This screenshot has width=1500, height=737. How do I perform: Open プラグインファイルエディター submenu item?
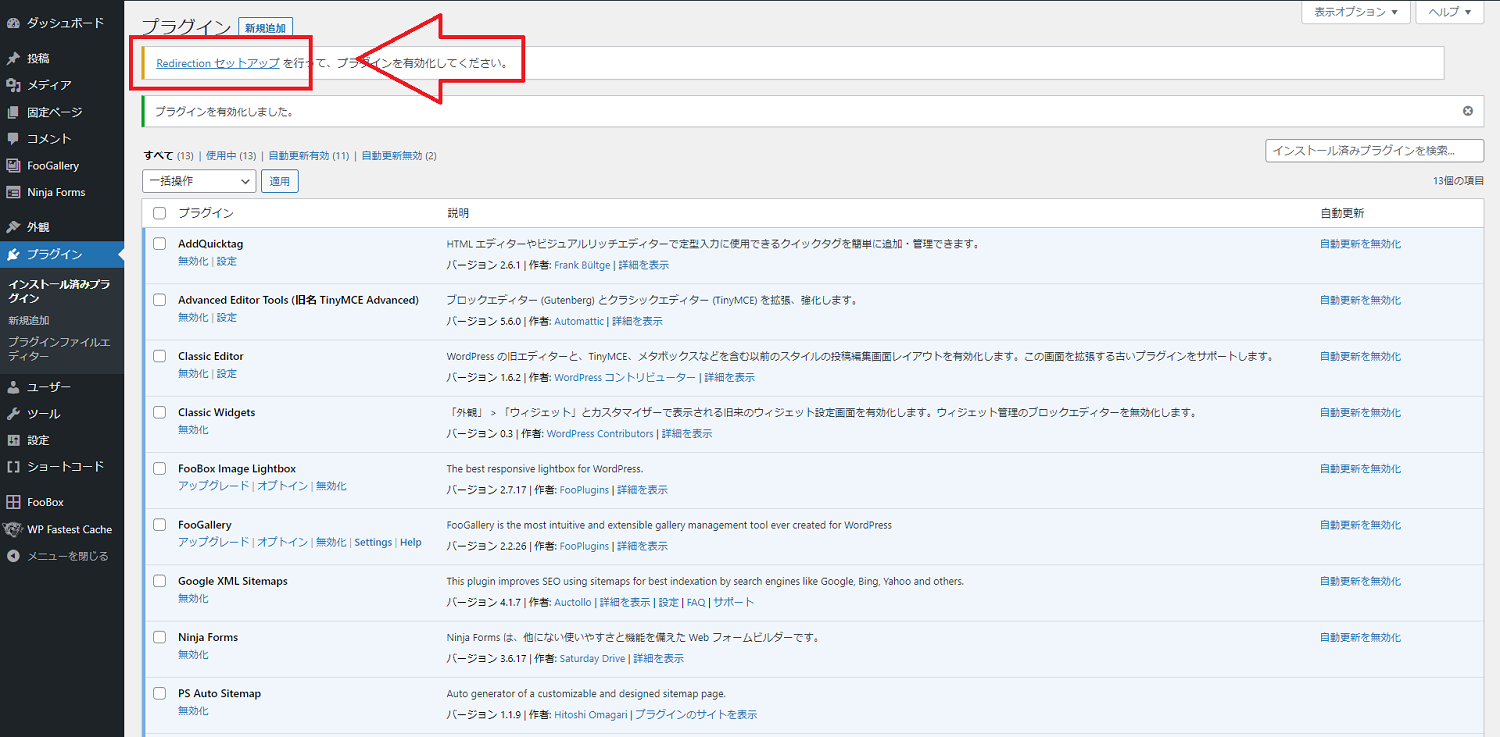point(59,349)
